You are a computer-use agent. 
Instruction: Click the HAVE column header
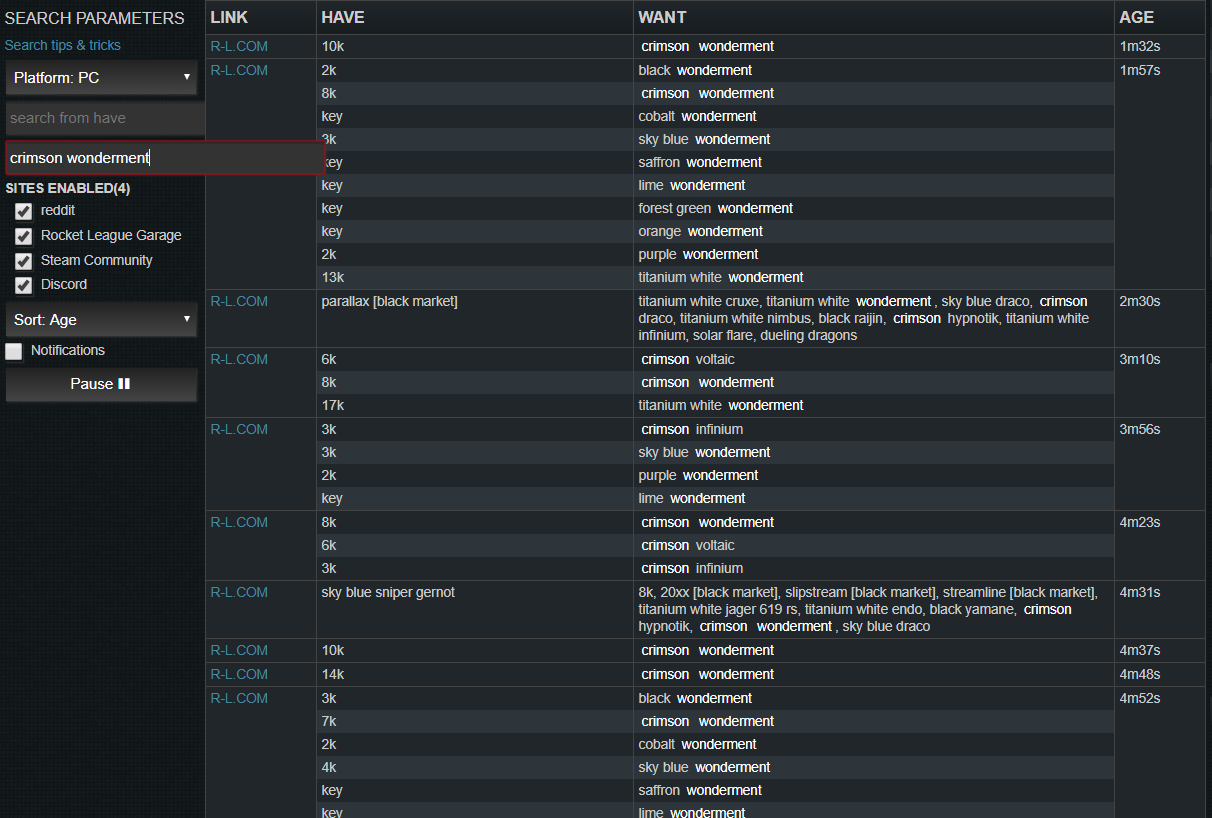(343, 17)
